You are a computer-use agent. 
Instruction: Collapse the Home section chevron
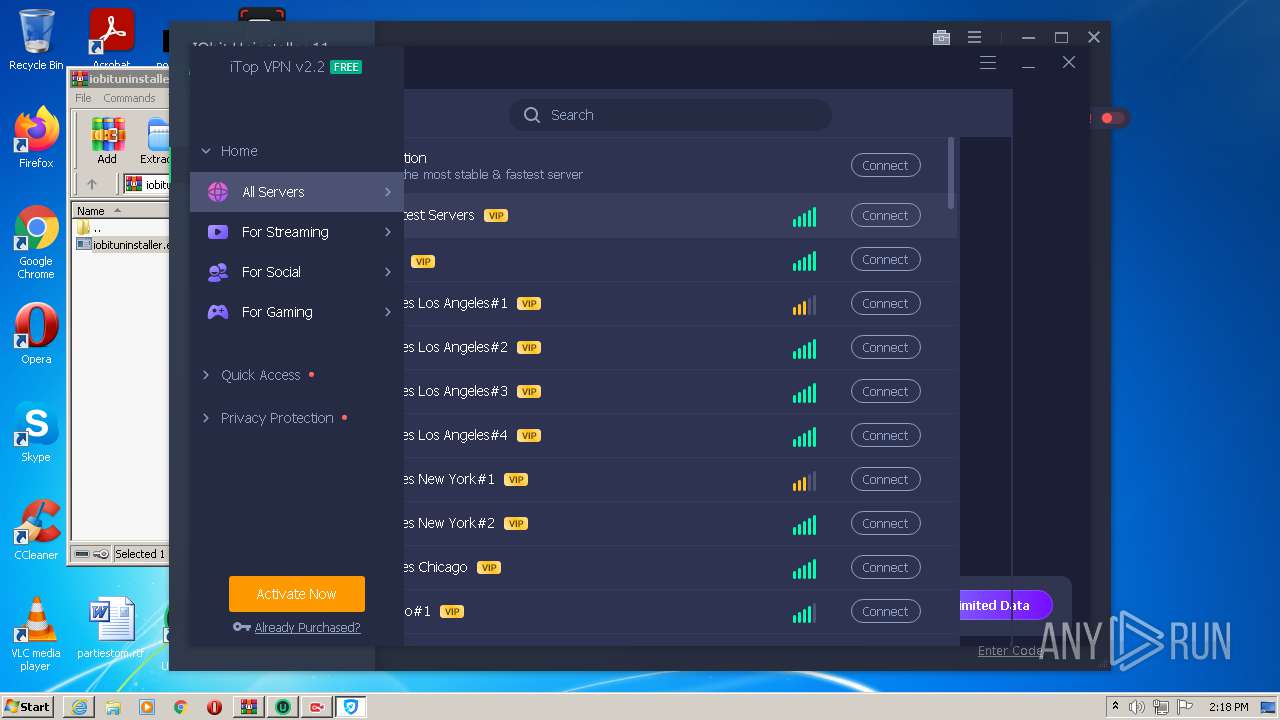point(206,151)
